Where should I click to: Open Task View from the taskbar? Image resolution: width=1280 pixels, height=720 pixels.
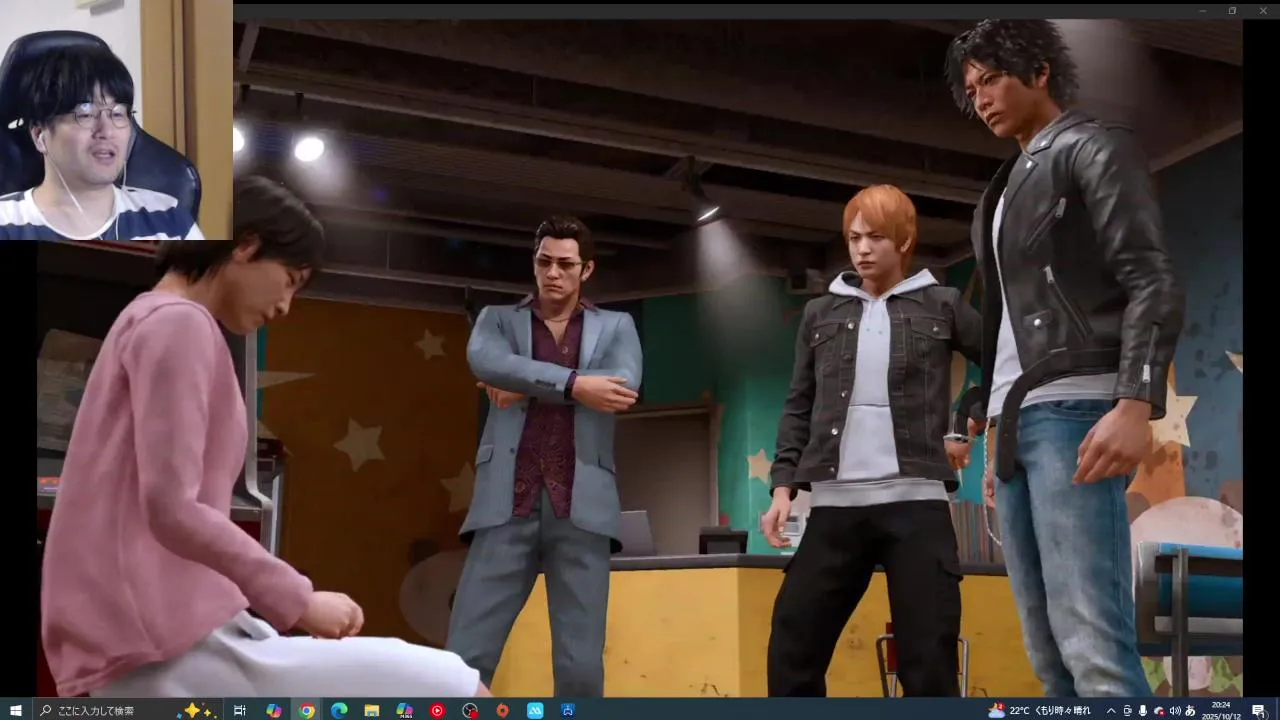coord(240,710)
